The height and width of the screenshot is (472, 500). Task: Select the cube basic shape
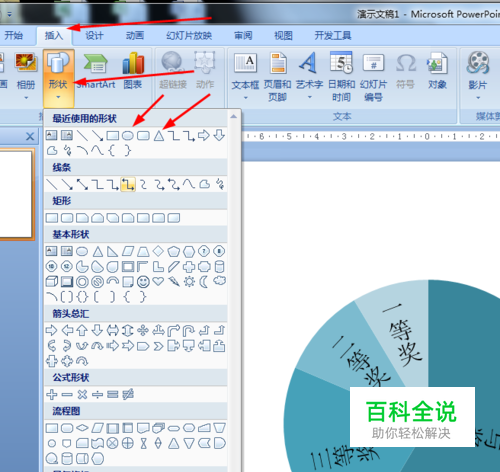pos(52,282)
